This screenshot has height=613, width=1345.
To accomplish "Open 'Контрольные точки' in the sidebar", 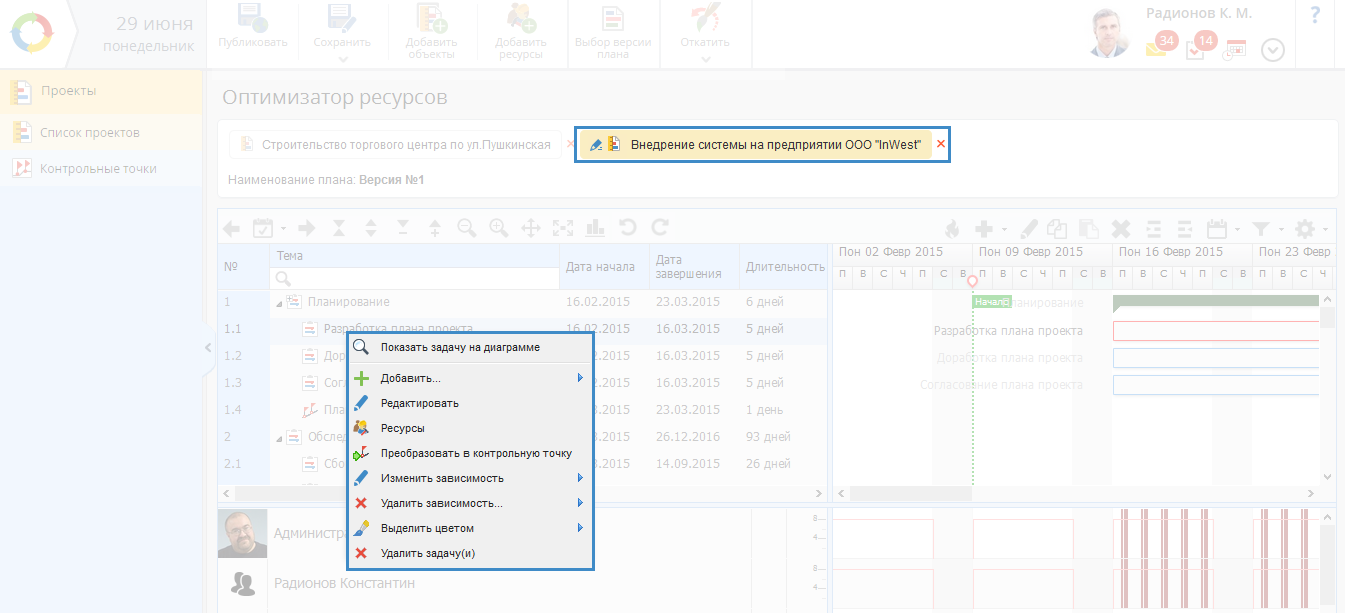I will pyautogui.click(x=97, y=169).
